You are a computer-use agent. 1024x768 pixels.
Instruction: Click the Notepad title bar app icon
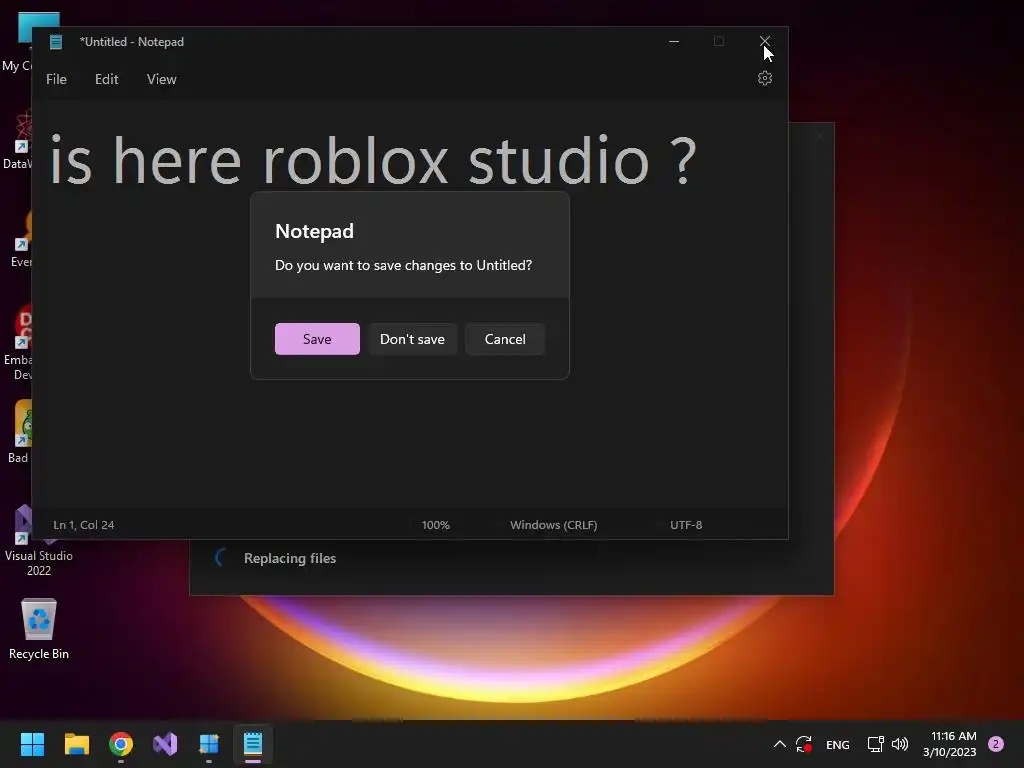[x=56, y=42]
